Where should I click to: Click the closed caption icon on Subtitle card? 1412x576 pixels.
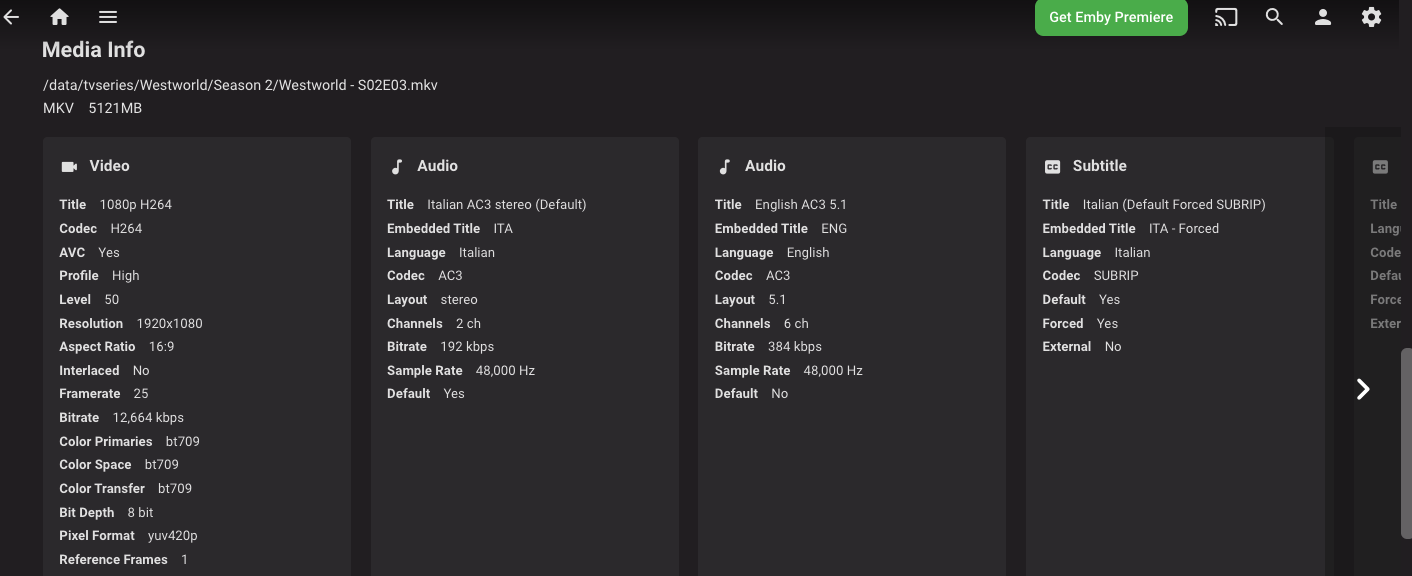coord(1052,167)
